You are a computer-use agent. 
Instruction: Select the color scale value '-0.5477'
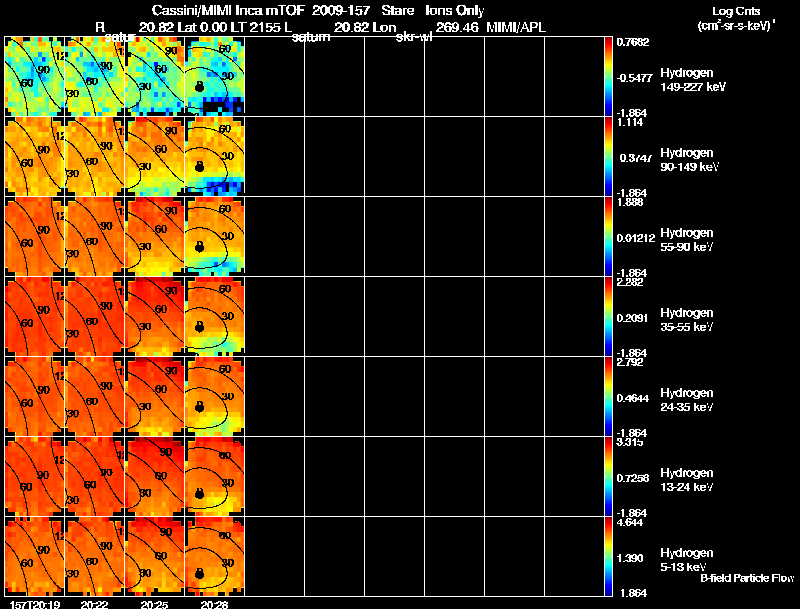634,78
